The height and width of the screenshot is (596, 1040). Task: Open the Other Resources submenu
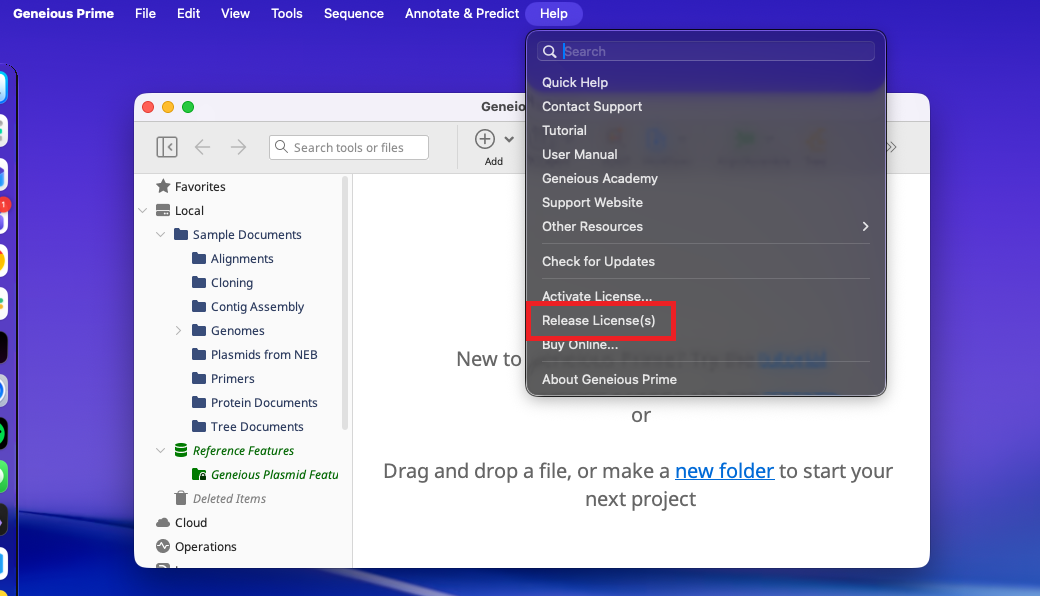706,226
